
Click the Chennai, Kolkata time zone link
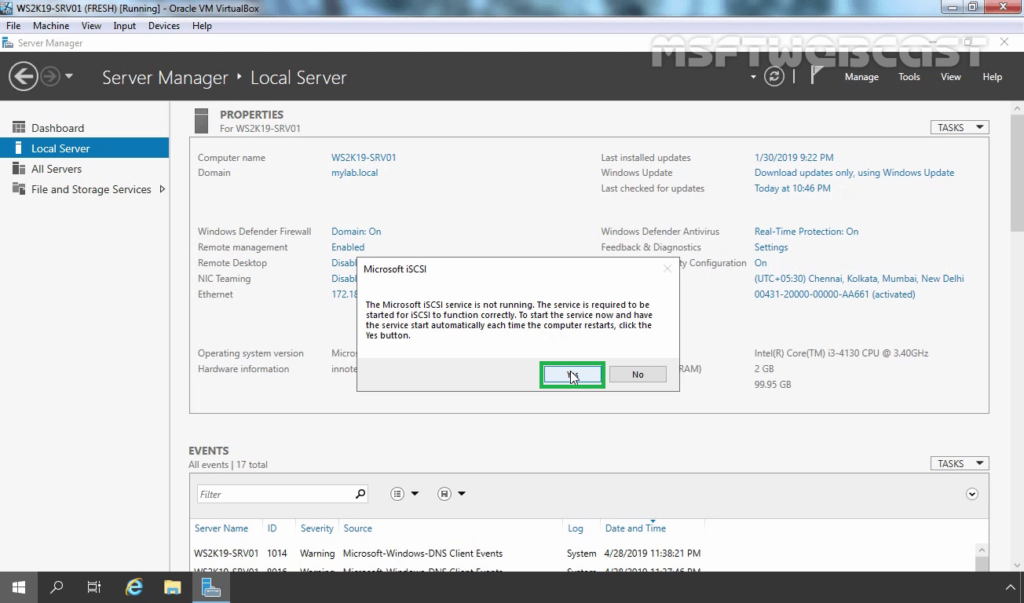(x=859, y=278)
